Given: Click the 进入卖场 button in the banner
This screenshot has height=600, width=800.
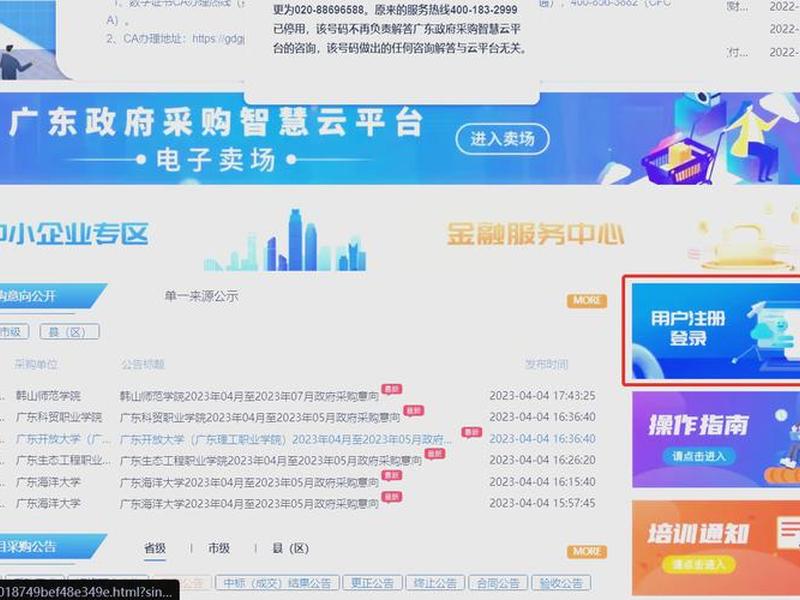Looking at the screenshot, I should pyautogui.click(x=502, y=139).
